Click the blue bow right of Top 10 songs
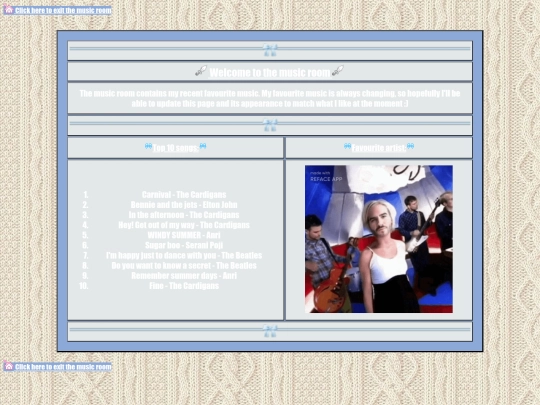540x405 pixels. (203, 146)
